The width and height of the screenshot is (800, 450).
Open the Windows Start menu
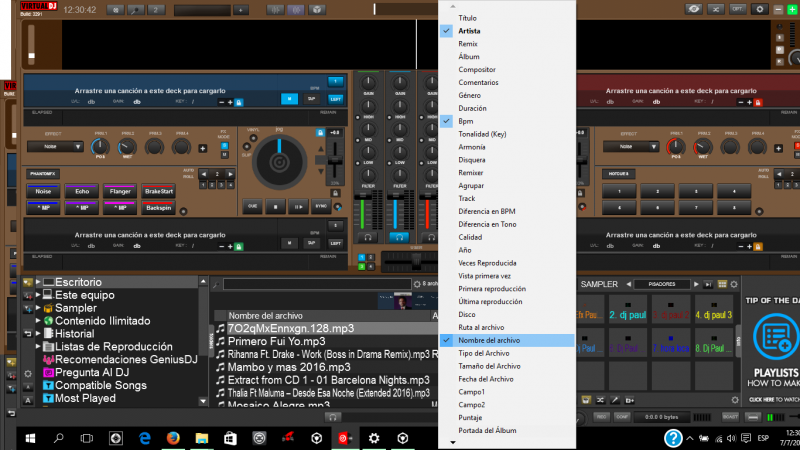30,438
